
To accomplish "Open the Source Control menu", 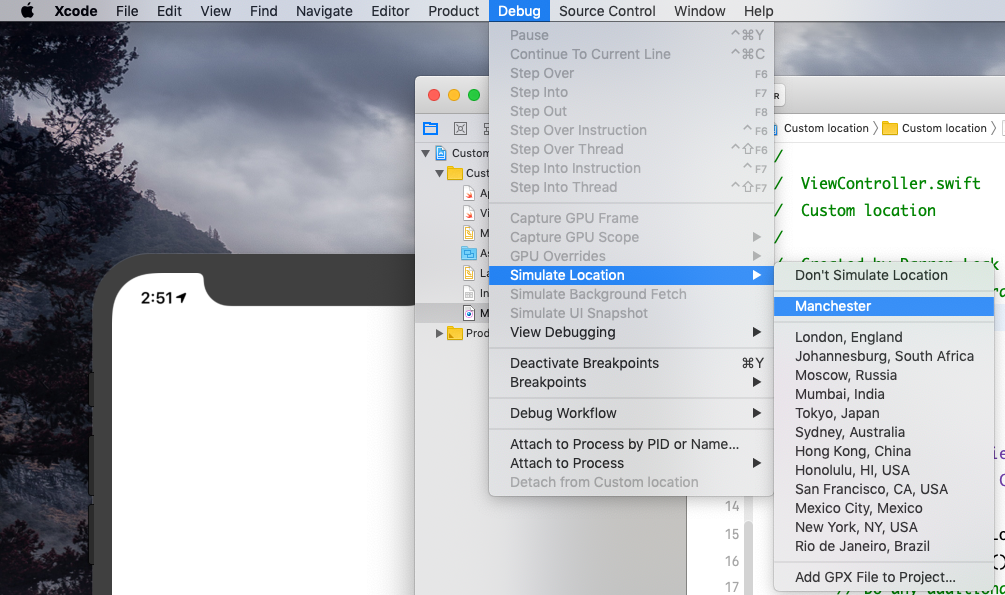I will pos(607,11).
